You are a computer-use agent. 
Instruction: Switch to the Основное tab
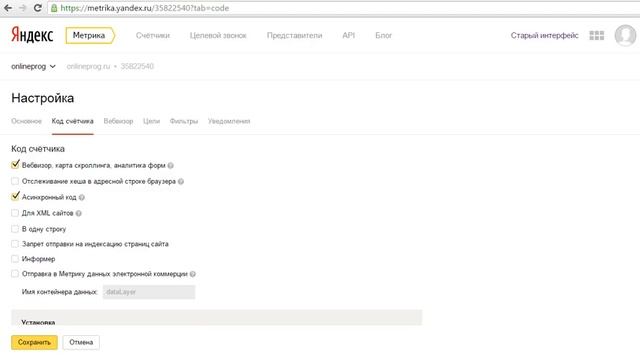(x=27, y=121)
